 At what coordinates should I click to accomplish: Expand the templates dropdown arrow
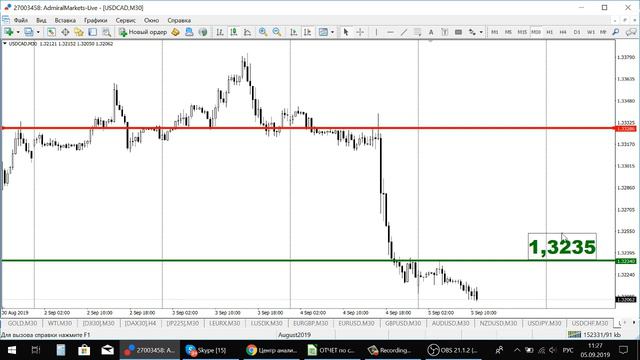pos(333,32)
